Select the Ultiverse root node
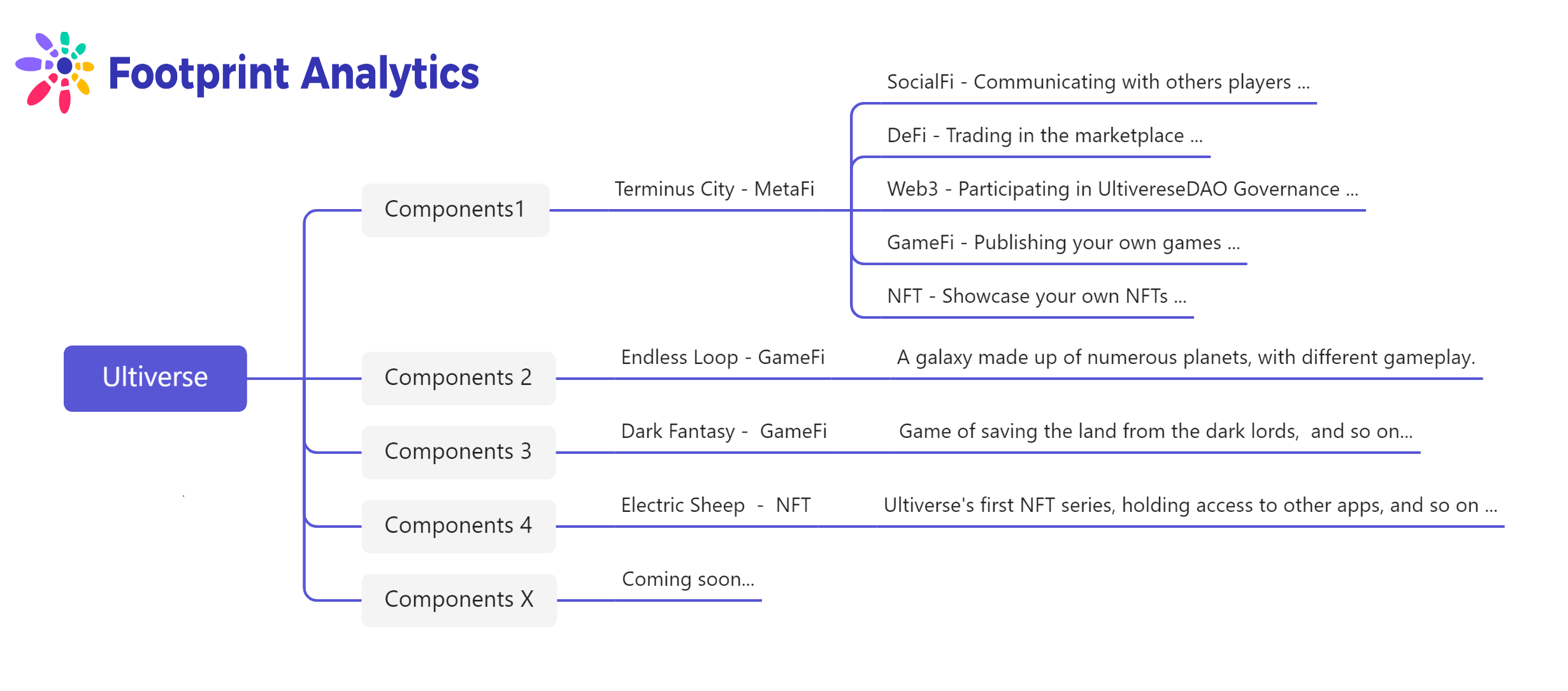1568x691 pixels. click(155, 378)
